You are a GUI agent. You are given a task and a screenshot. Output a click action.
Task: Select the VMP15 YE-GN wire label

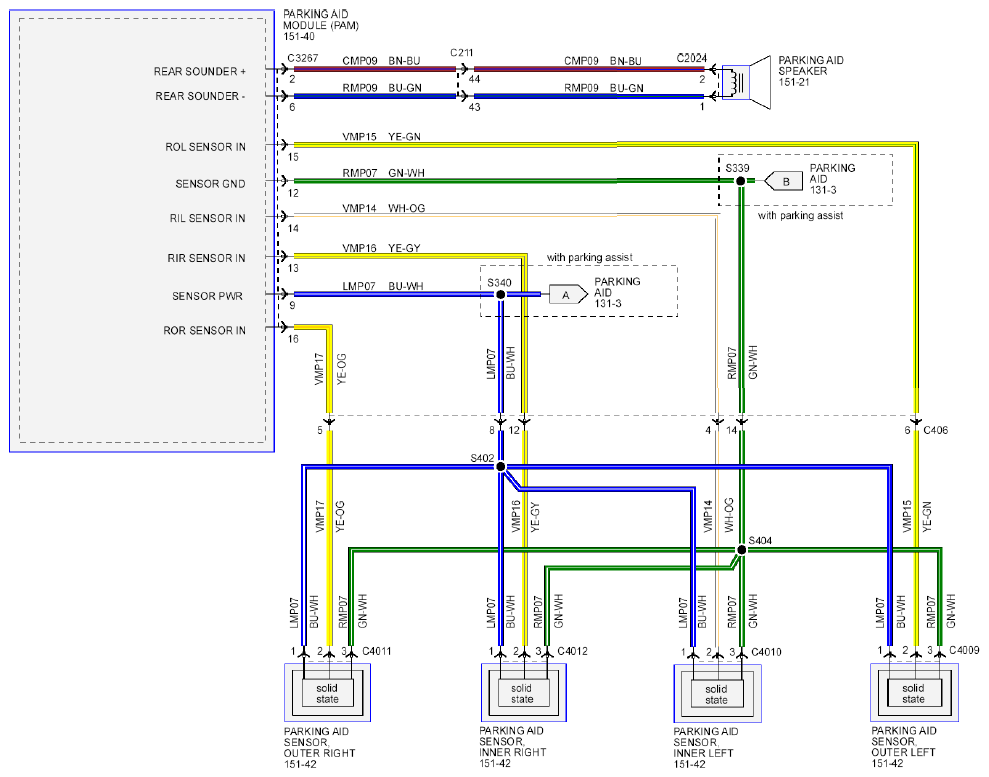(x=381, y=136)
